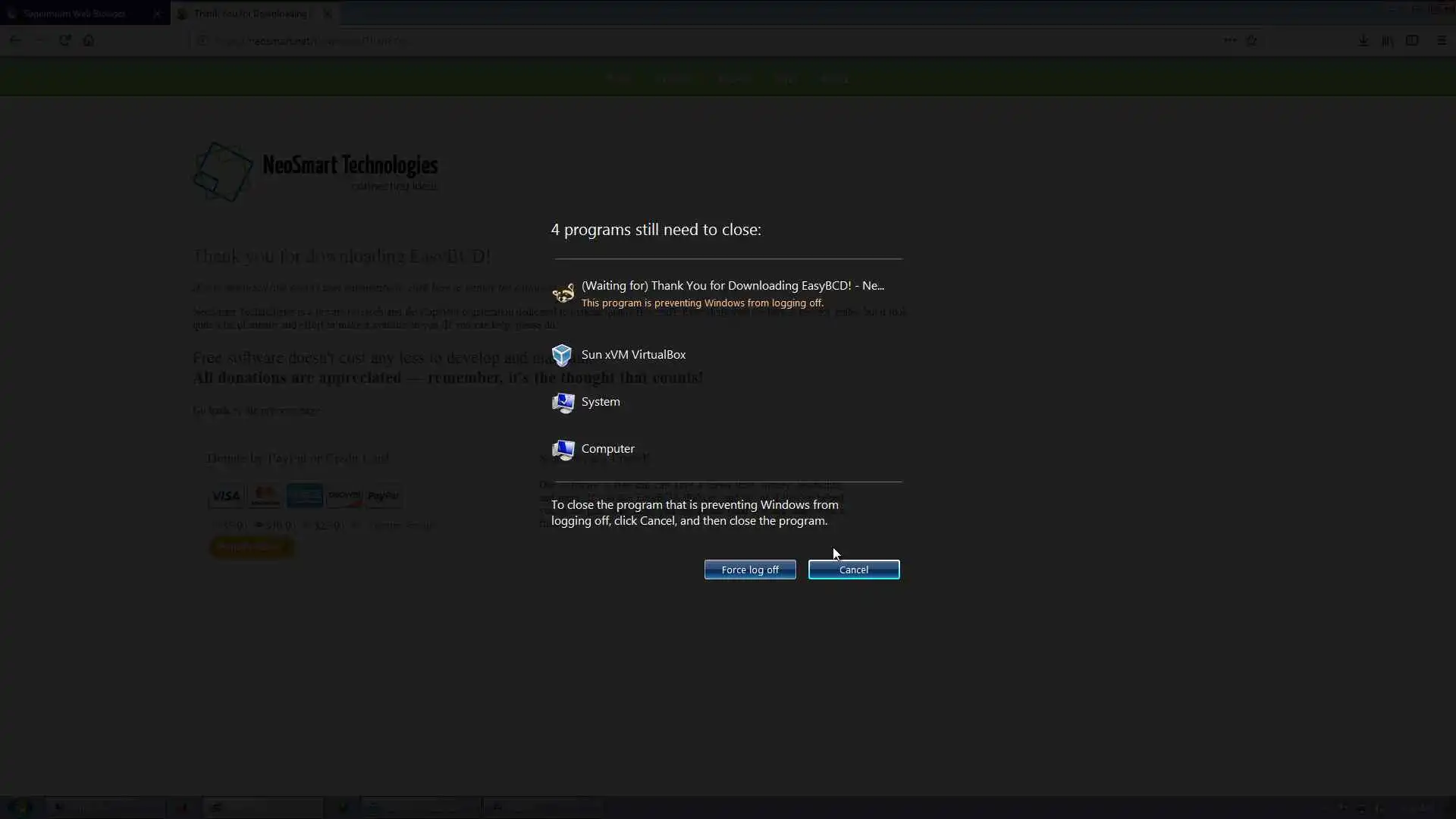Click the browser home icon
1456x819 pixels.
pyautogui.click(x=89, y=40)
